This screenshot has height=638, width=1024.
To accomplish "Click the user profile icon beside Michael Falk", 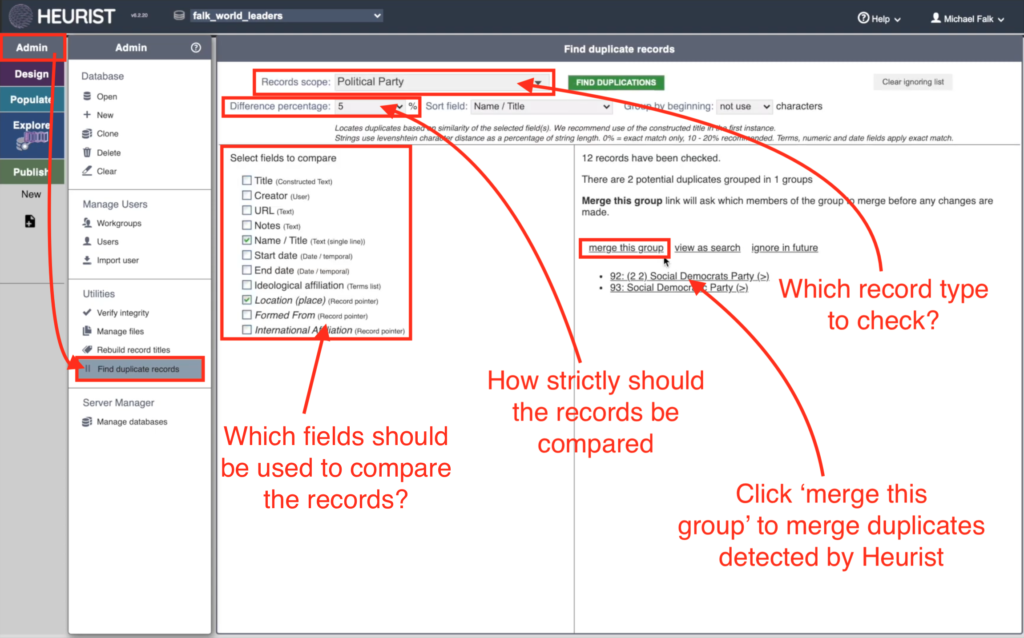I will click(936, 18).
